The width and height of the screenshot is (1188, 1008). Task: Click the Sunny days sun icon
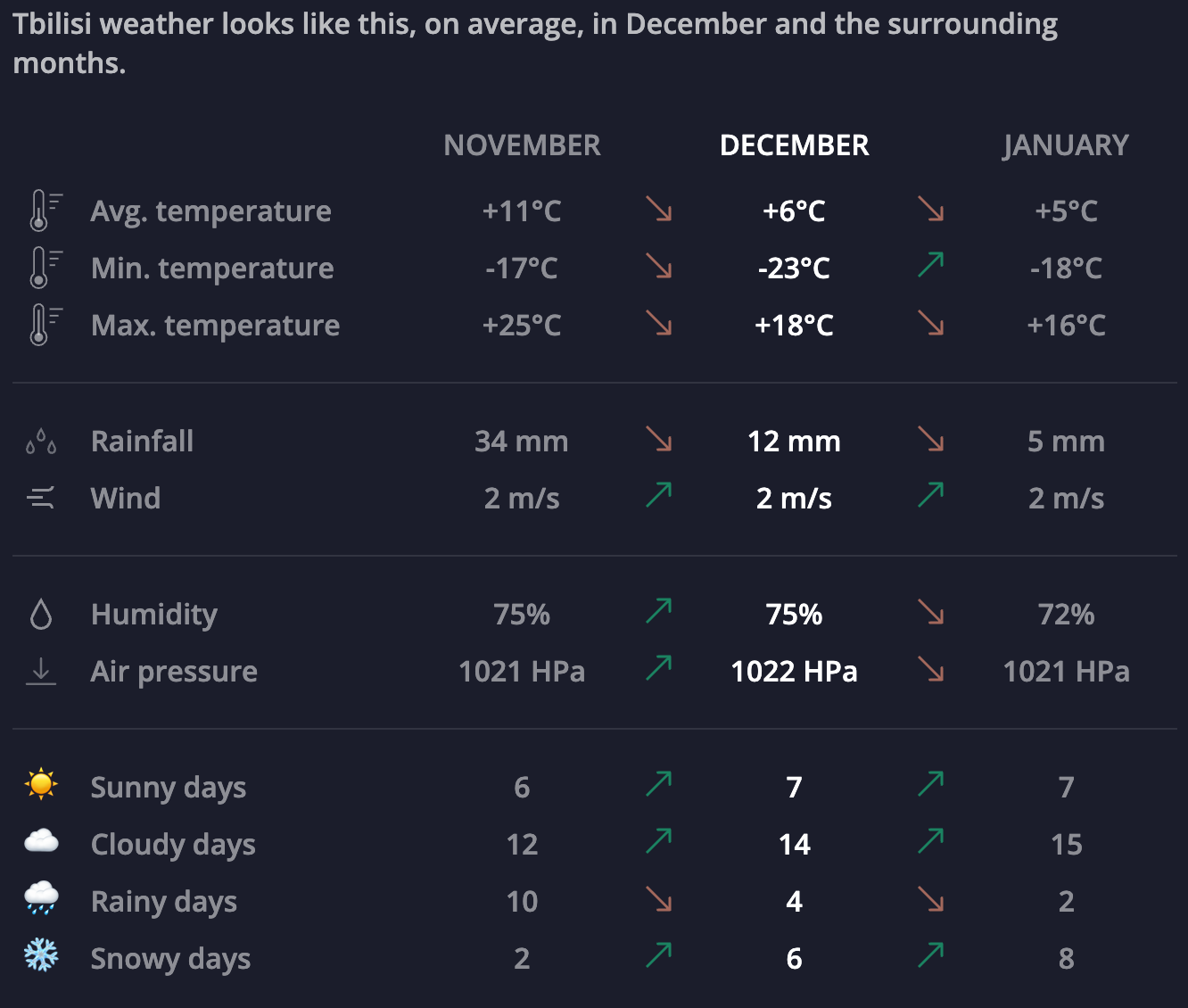click(41, 785)
